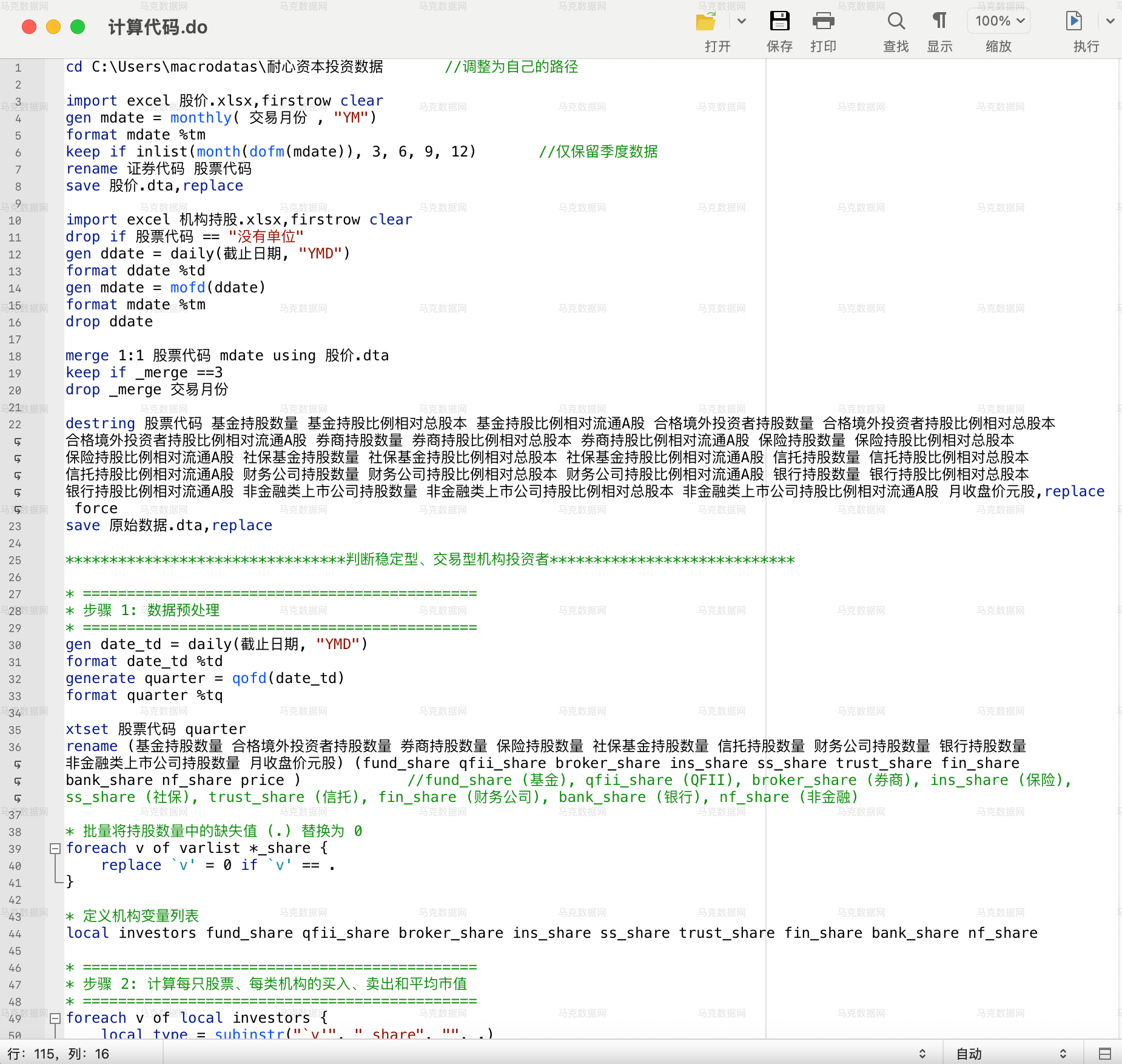Click the pilcrow 显示 icon

pyautogui.click(x=939, y=21)
